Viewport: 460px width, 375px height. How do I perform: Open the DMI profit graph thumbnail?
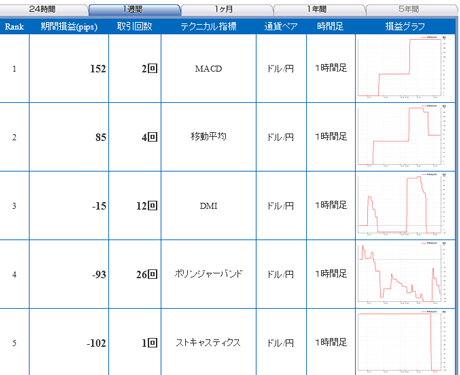click(x=402, y=204)
